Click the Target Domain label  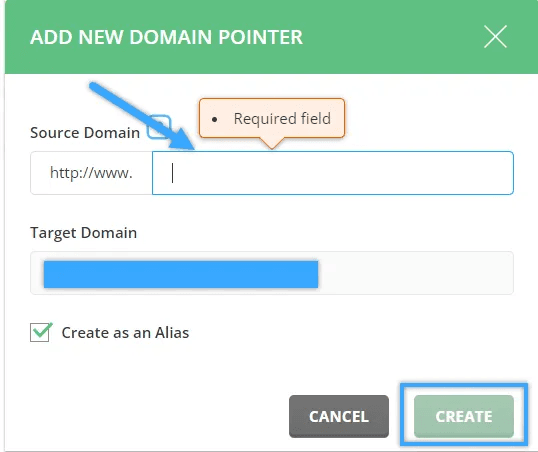[83, 233]
